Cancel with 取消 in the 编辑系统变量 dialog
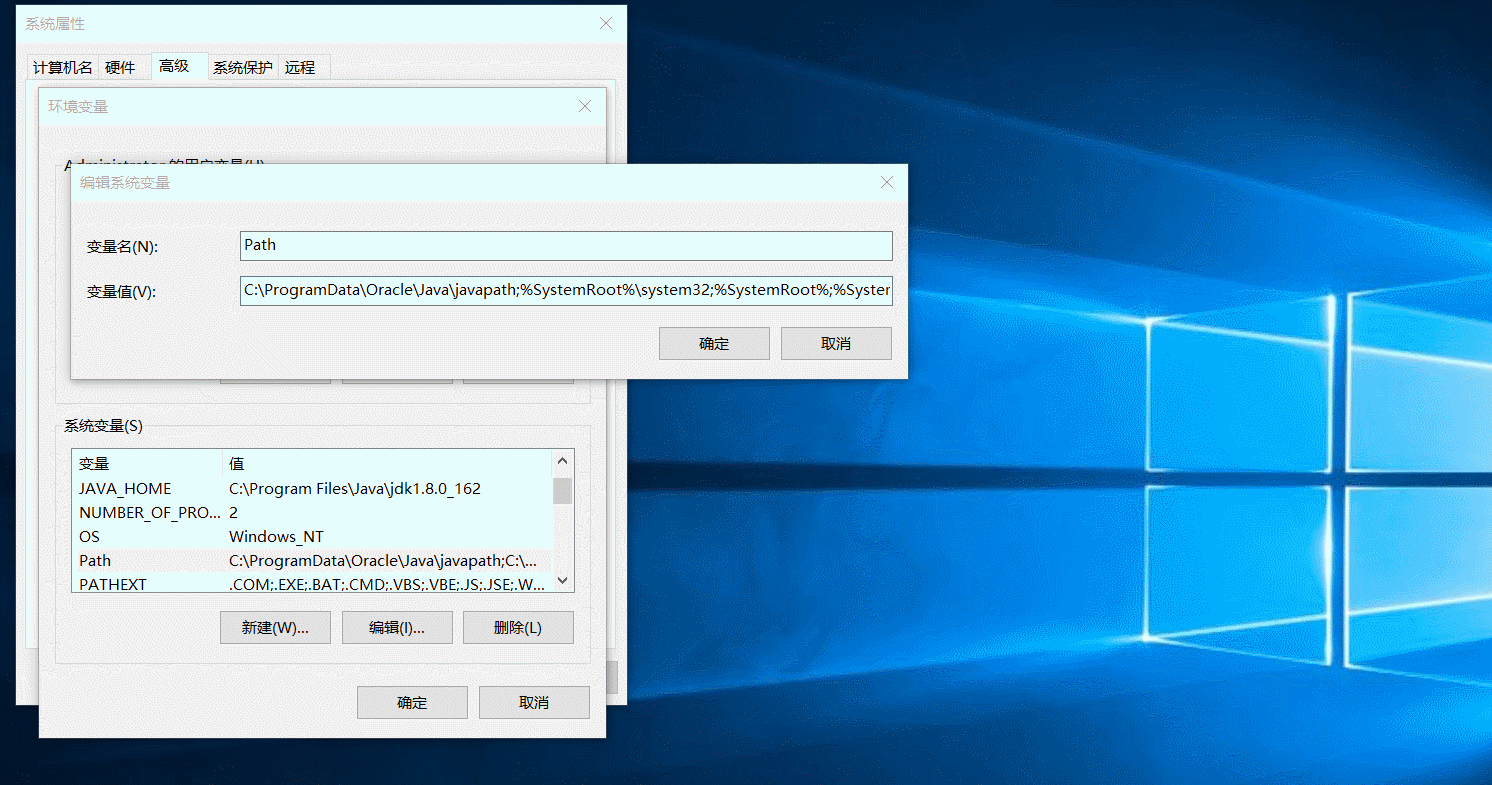Viewport: 1492px width, 785px height. point(836,343)
